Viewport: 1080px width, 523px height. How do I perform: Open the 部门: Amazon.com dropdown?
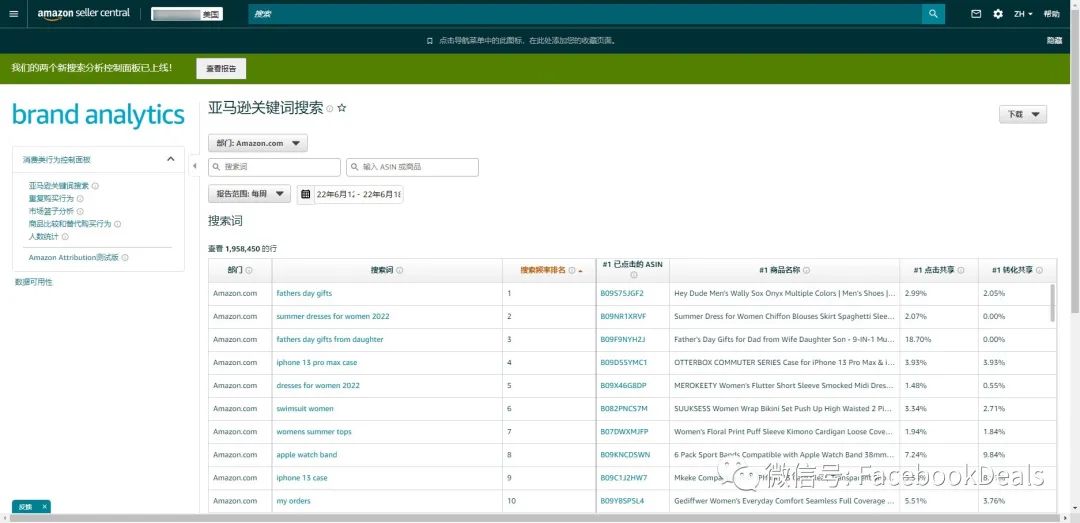point(258,143)
